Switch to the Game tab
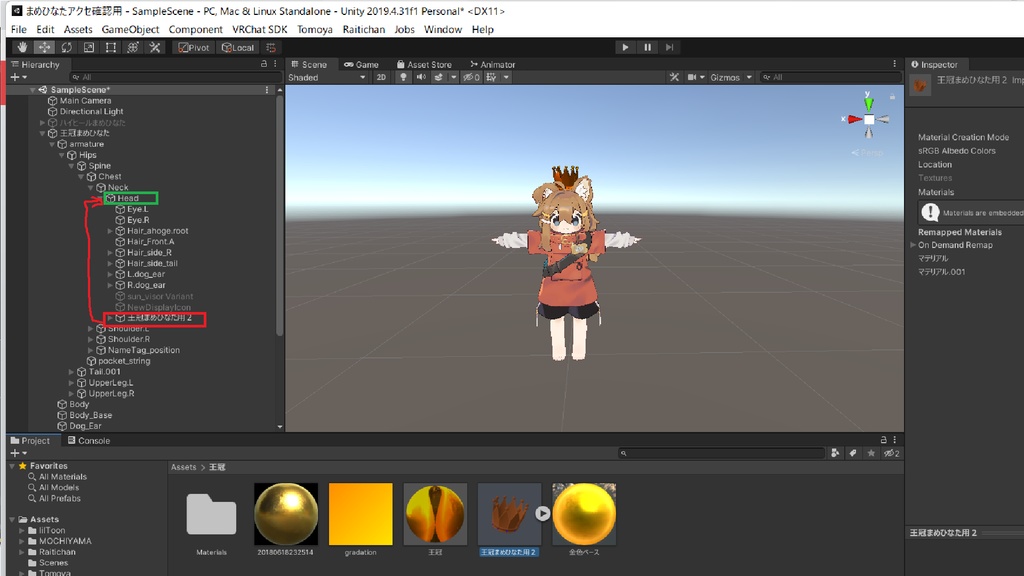 tap(361, 64)
